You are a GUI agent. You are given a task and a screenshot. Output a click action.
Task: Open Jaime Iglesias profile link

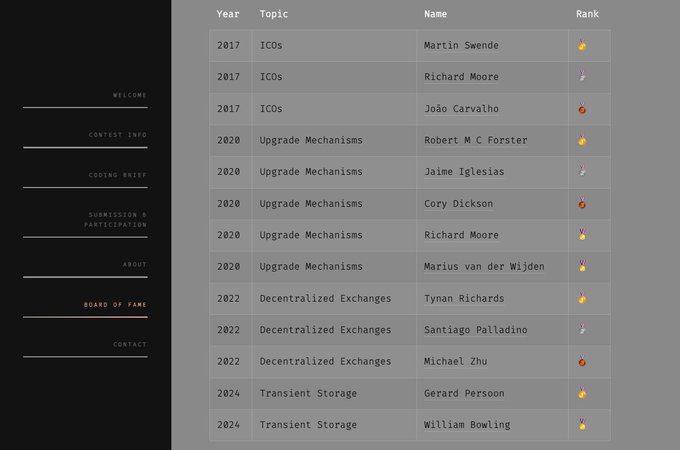(x=464, y=172)
